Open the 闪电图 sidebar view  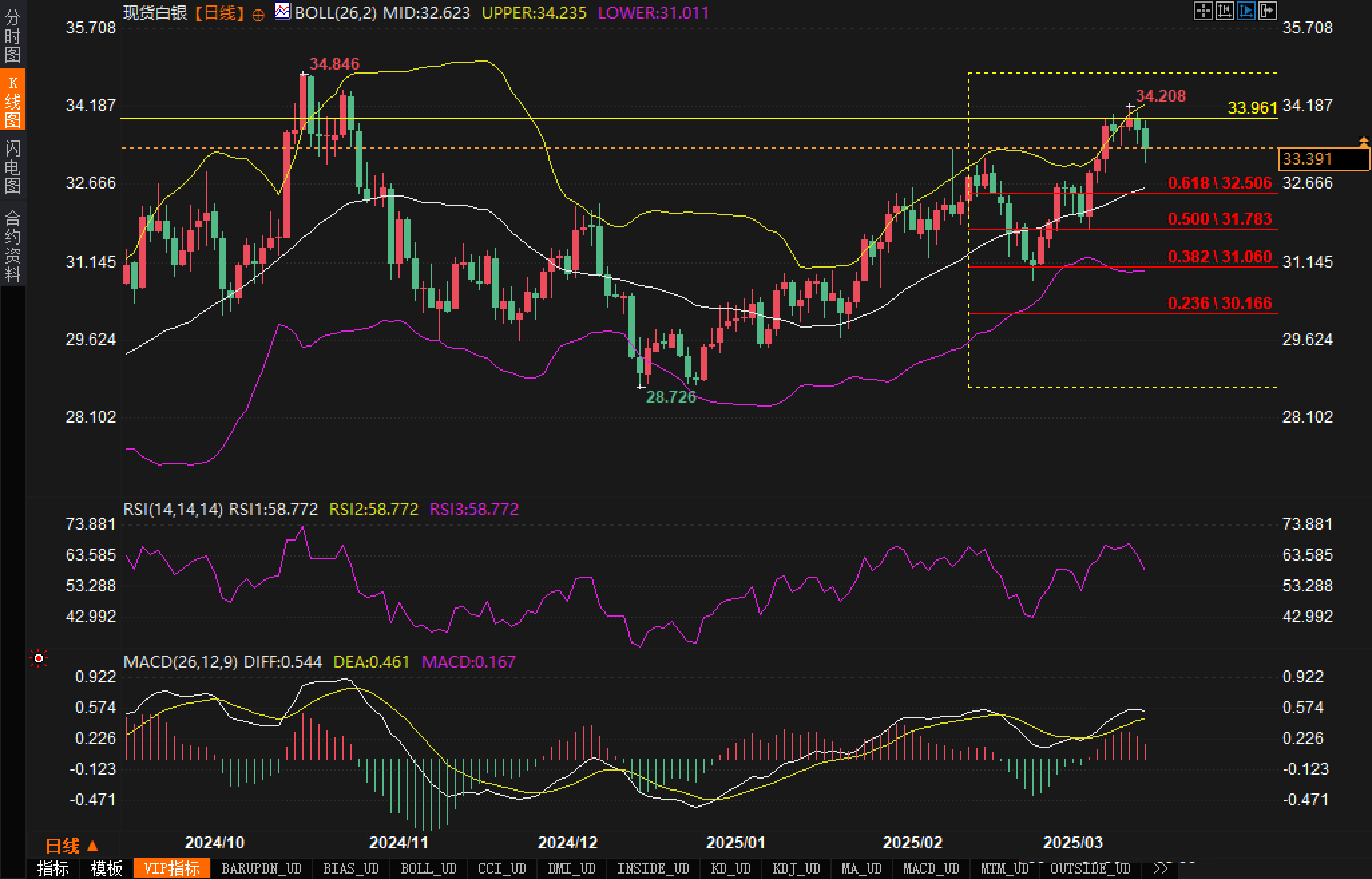click(13, 167)
